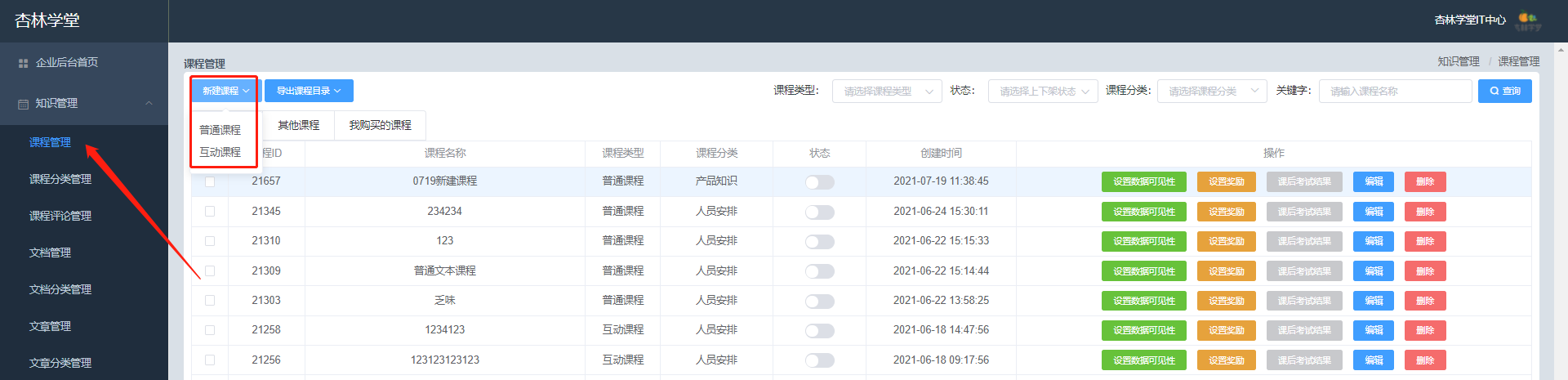Open 文档分类管理 in the sidebar
The height and width of the screenshot is (380, 1568).
click(x=60, y=289)
